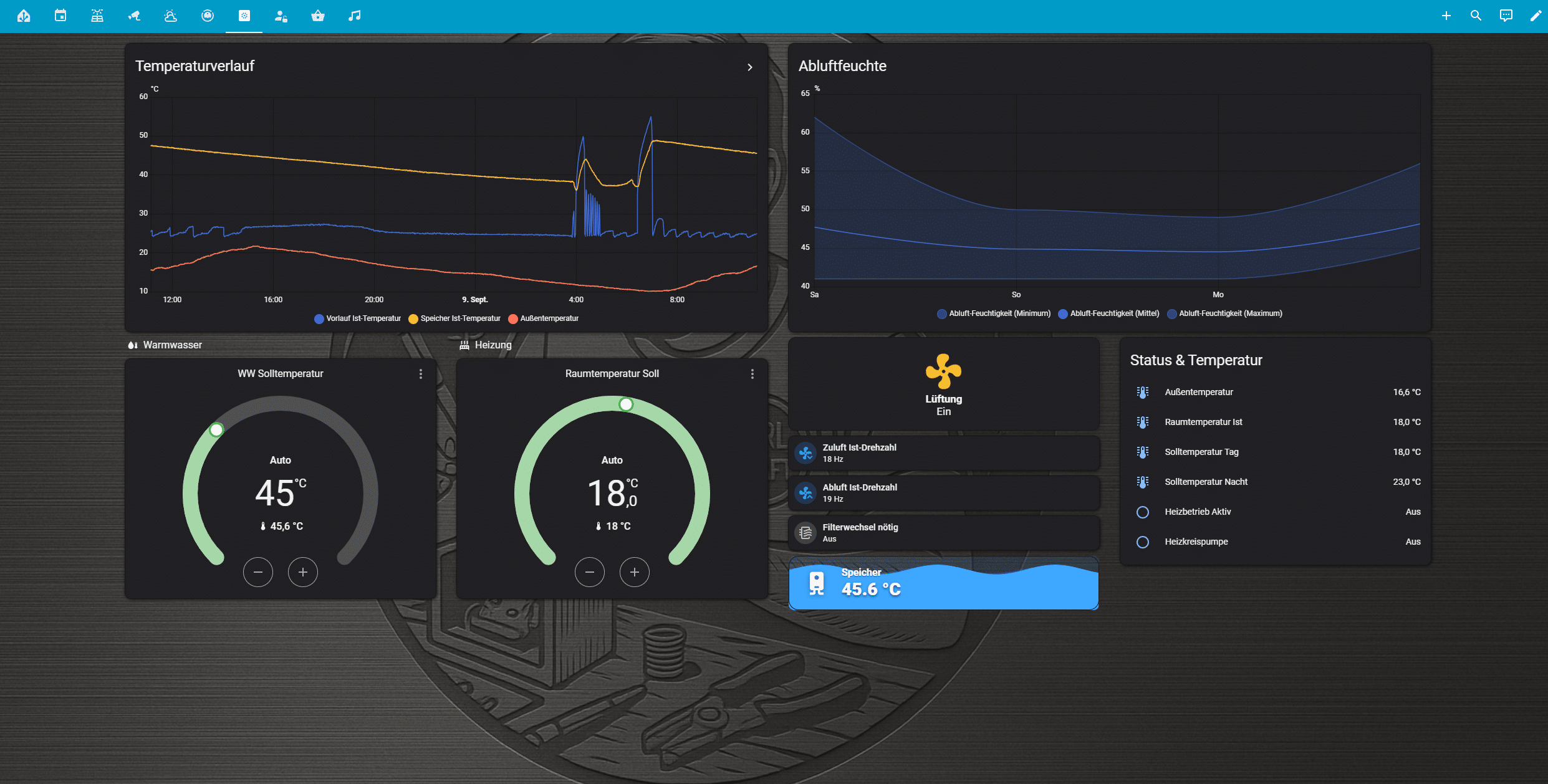Open the music dashboard icon

(354, 16)
